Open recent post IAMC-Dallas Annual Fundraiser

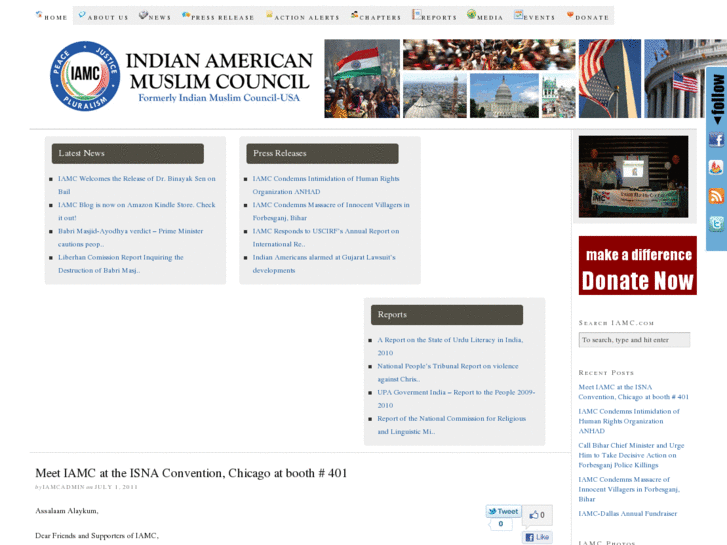click(x=627, y=513)
